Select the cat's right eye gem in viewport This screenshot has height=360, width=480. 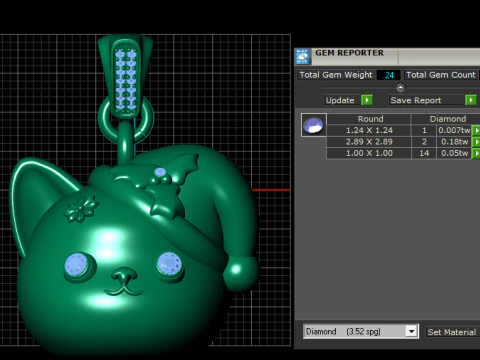(x=170, y=264)
